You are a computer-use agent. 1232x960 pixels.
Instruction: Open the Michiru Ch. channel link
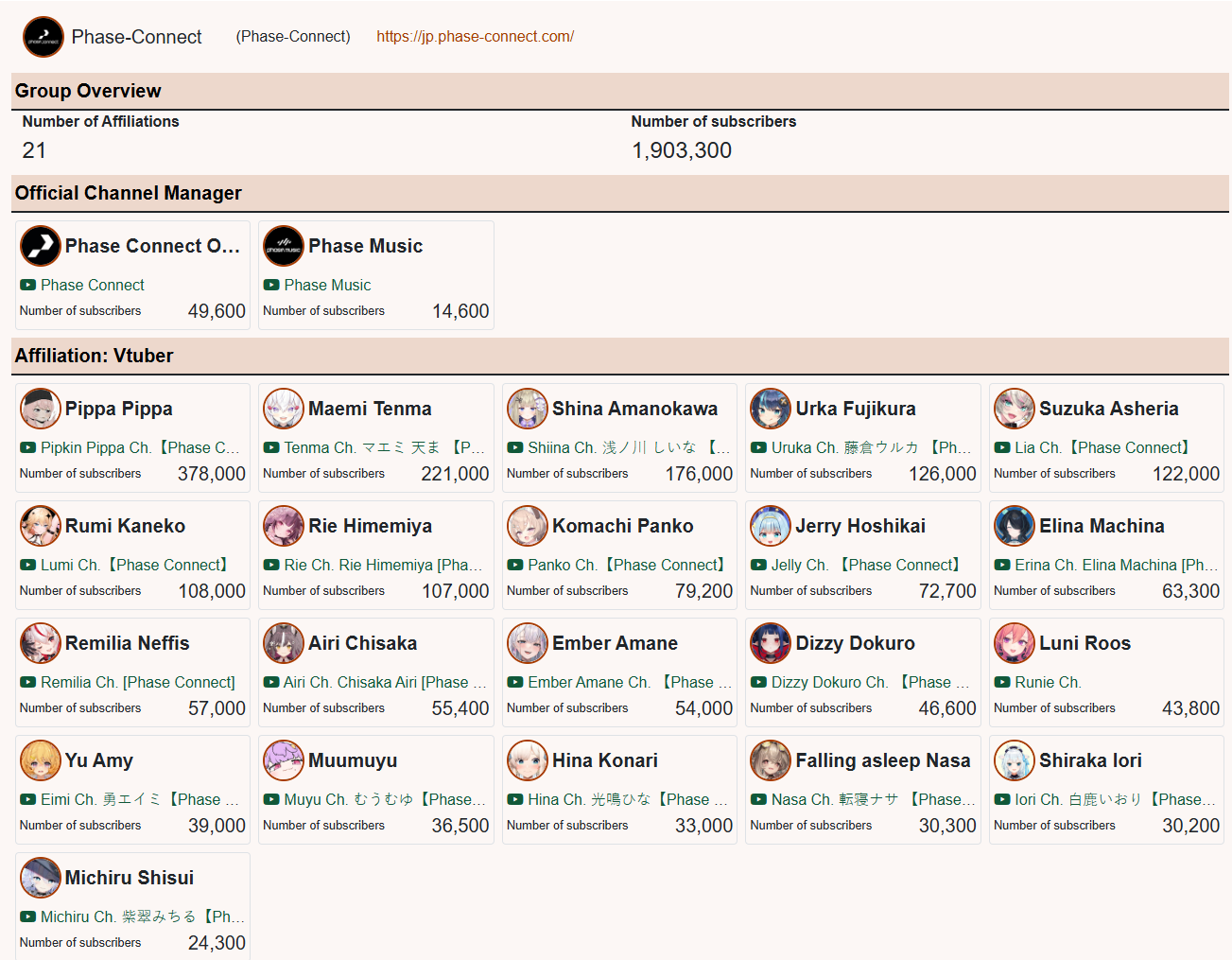point(143,916)
